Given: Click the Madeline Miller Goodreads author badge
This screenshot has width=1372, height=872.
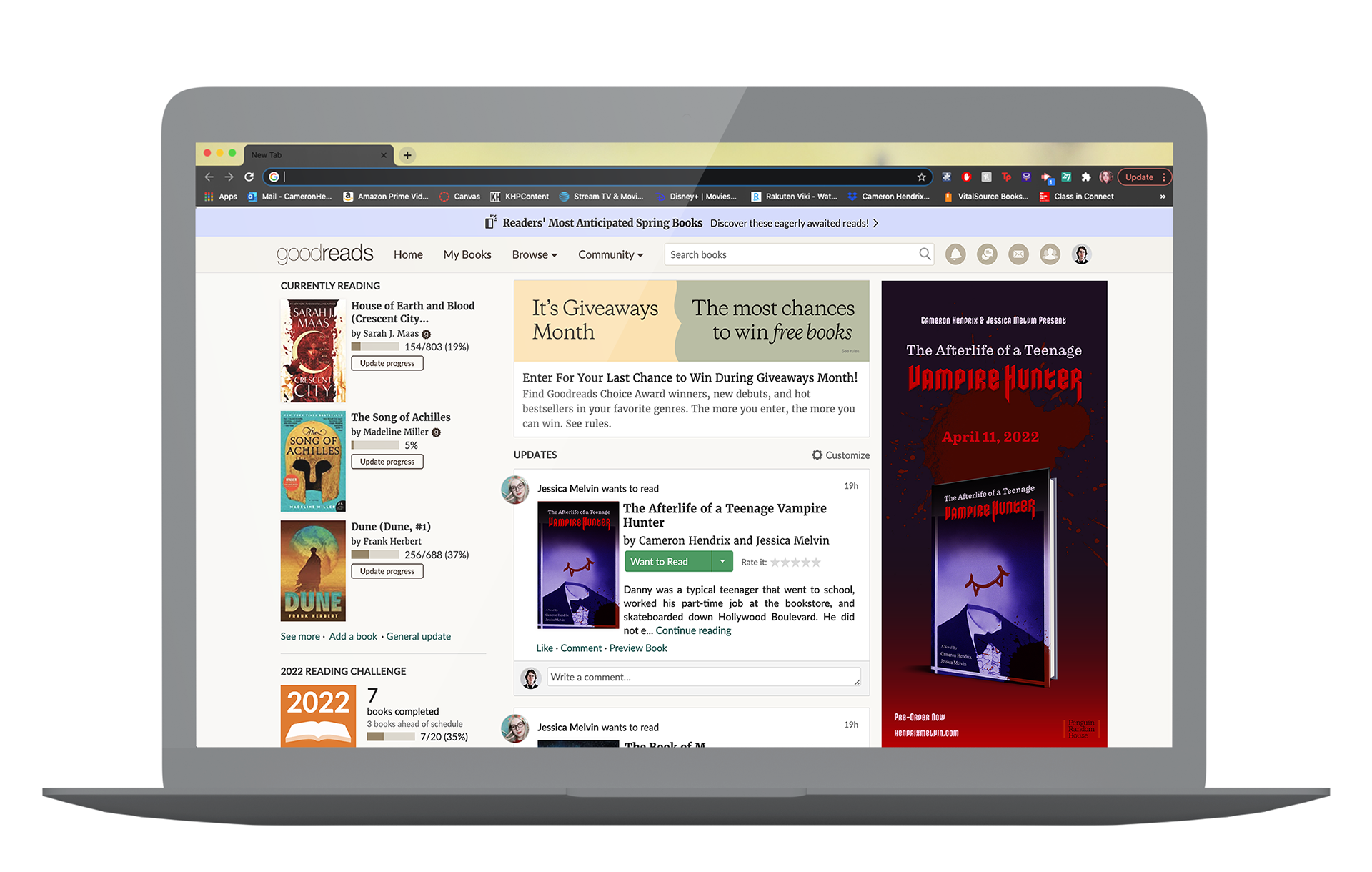Looking at the screenshot, I should (436, 432).
